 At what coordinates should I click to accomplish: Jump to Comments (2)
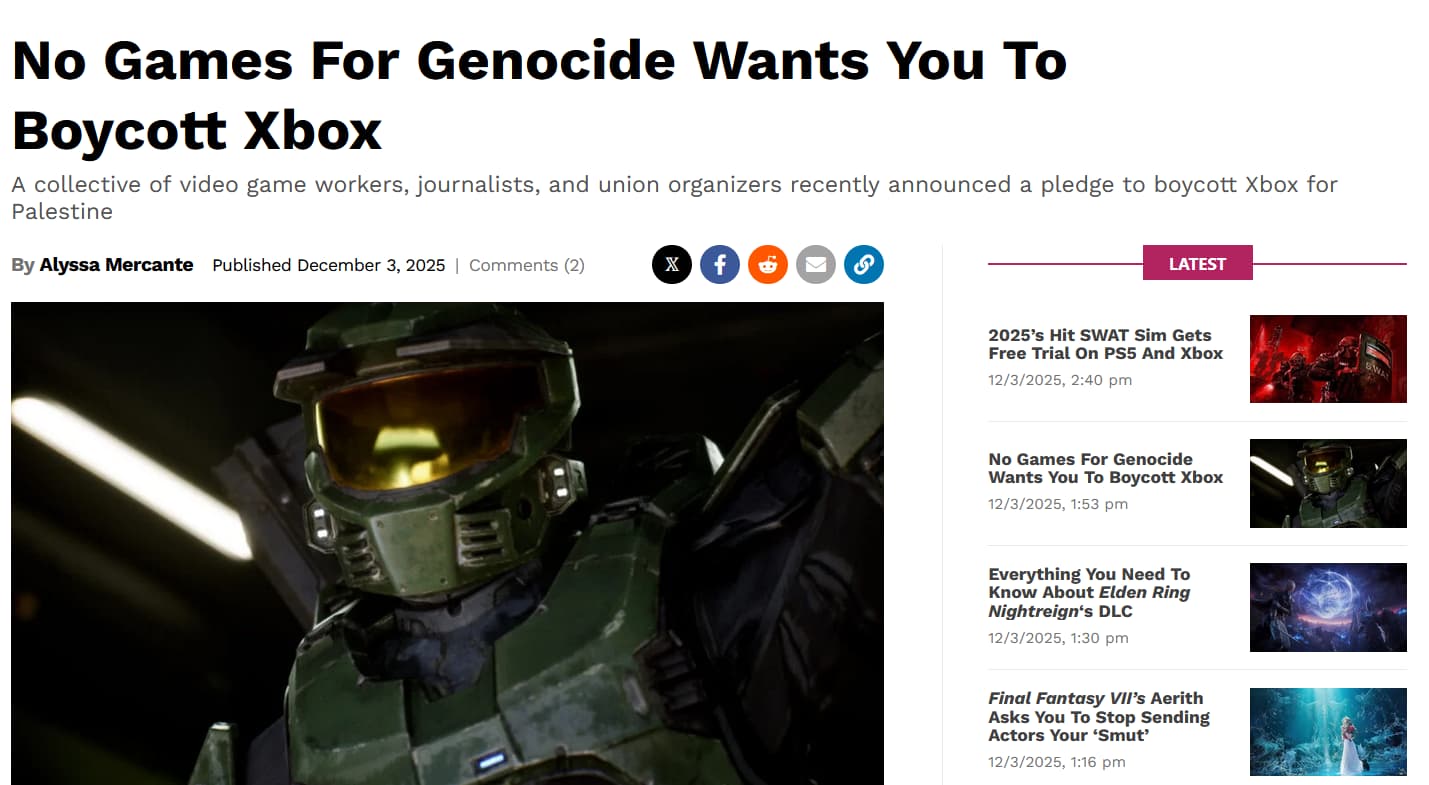pyautogui.click(x=527, y=265)
